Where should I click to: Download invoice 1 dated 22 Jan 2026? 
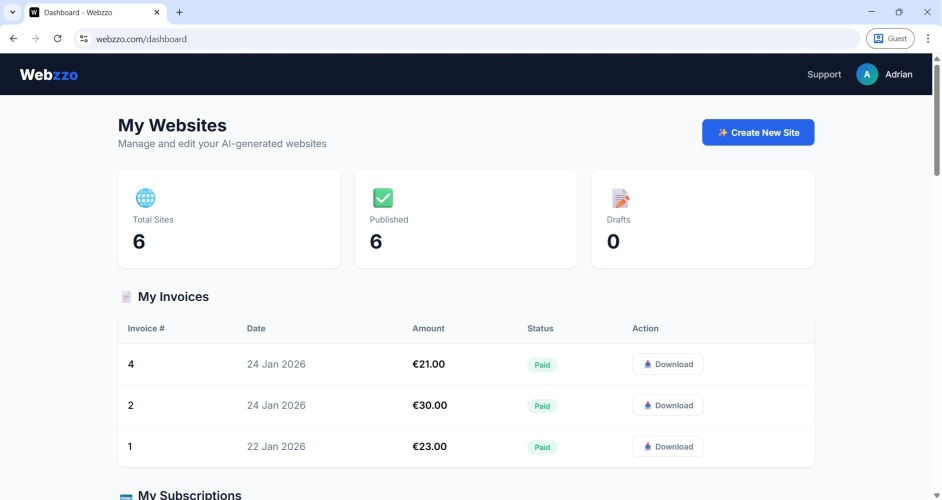pos(667,447)
